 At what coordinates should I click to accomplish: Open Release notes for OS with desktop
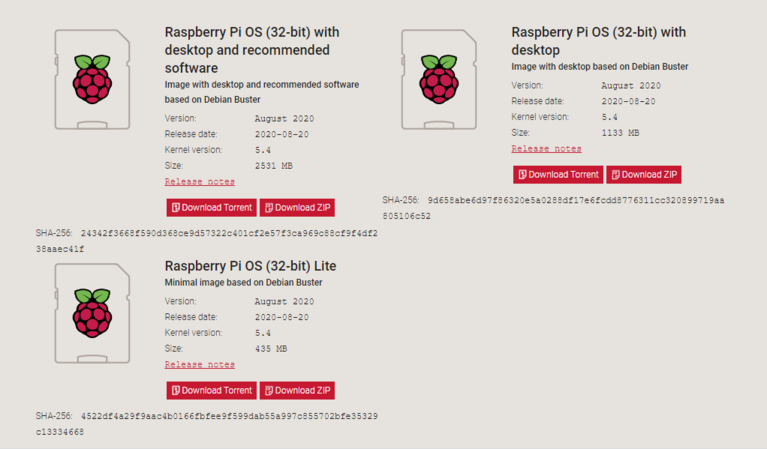point(546,148)
